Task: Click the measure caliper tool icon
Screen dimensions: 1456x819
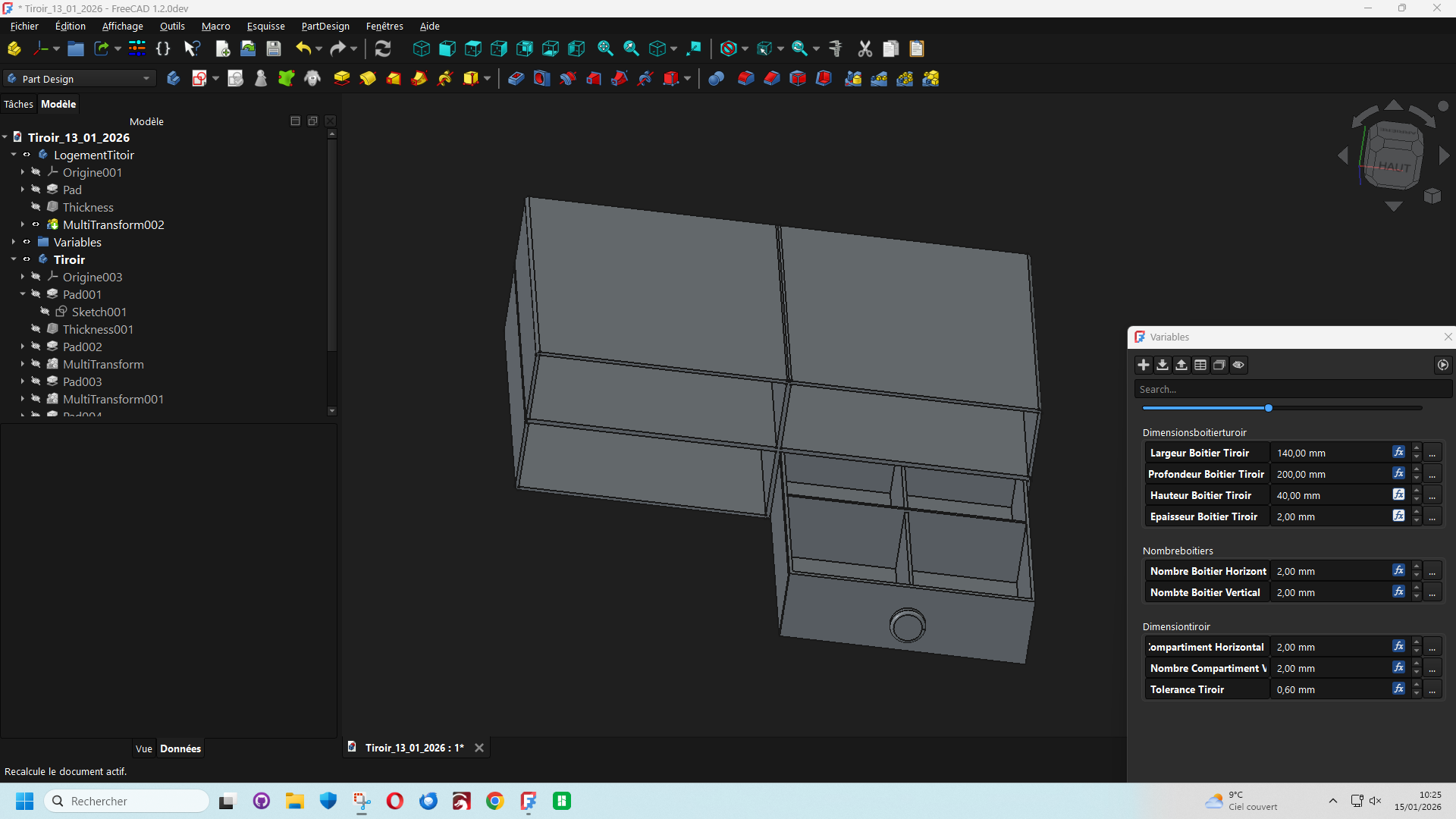Action: coord(835,49)
